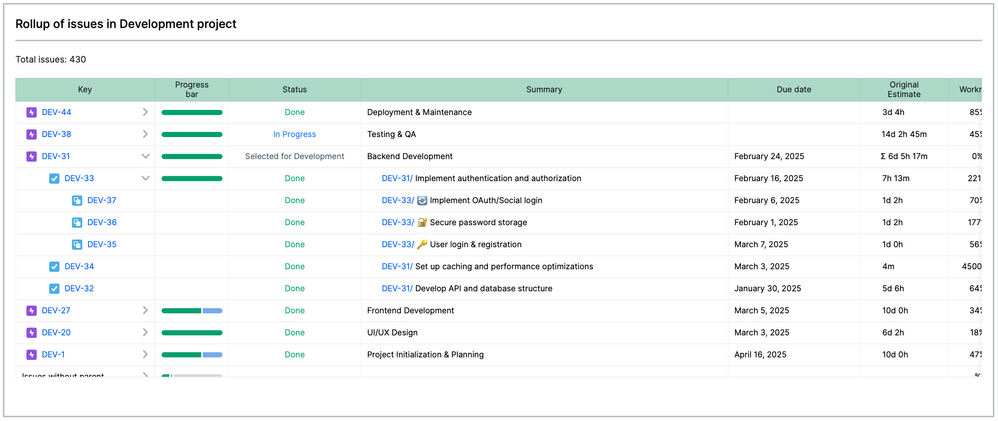Screen dimensions: 998x421
Task: Click the task icon beside DEV-34
Action: pos(54,266)
